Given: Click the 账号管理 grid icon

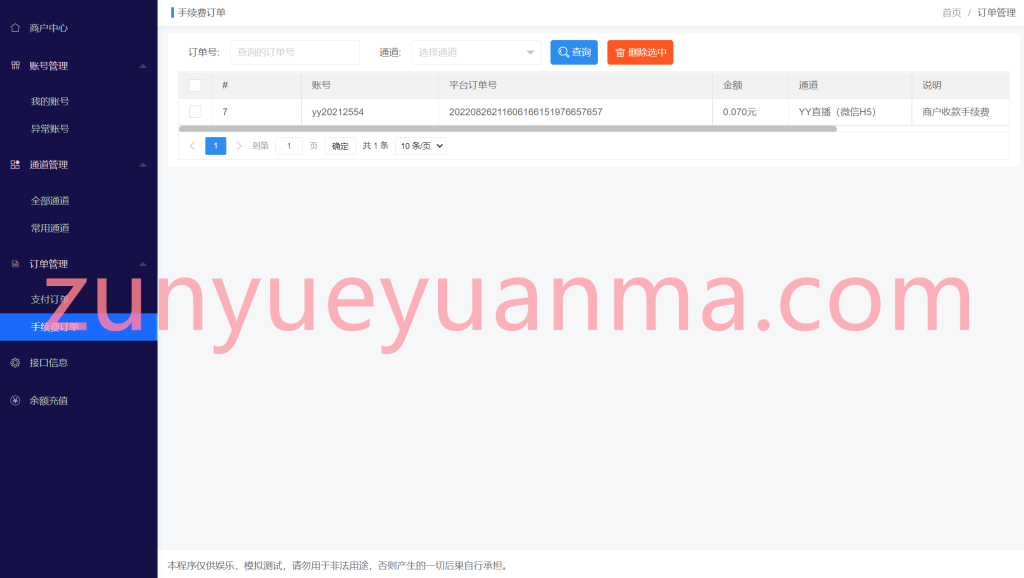Looking at the screenshot, I should (x=15, y=65).
